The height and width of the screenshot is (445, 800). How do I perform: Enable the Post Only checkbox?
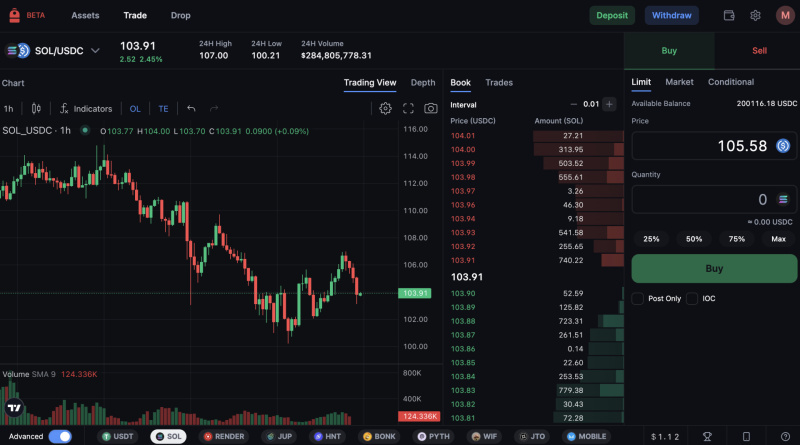coord(638,298)
